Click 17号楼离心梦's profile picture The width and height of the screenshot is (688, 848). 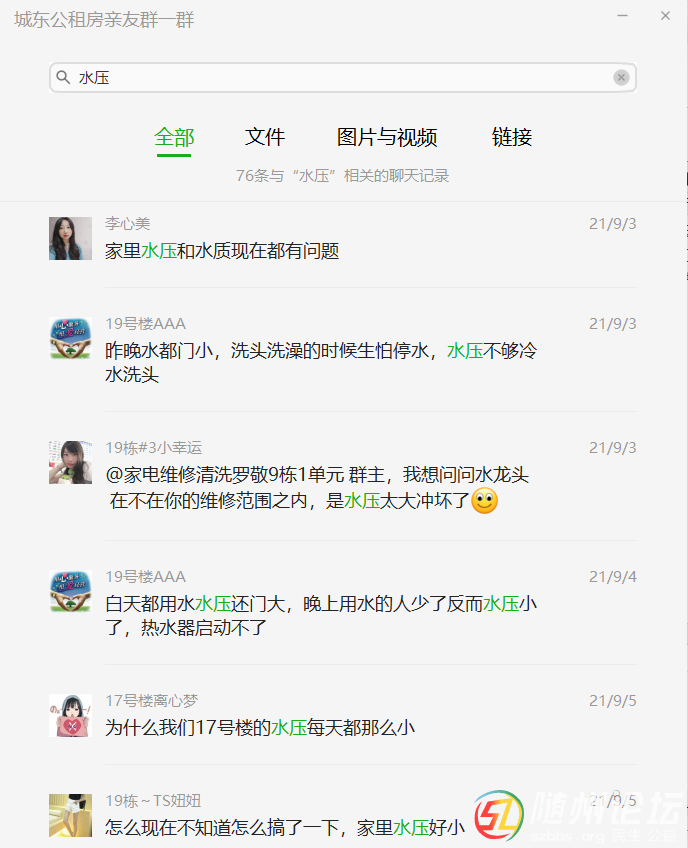pos(70,715)
